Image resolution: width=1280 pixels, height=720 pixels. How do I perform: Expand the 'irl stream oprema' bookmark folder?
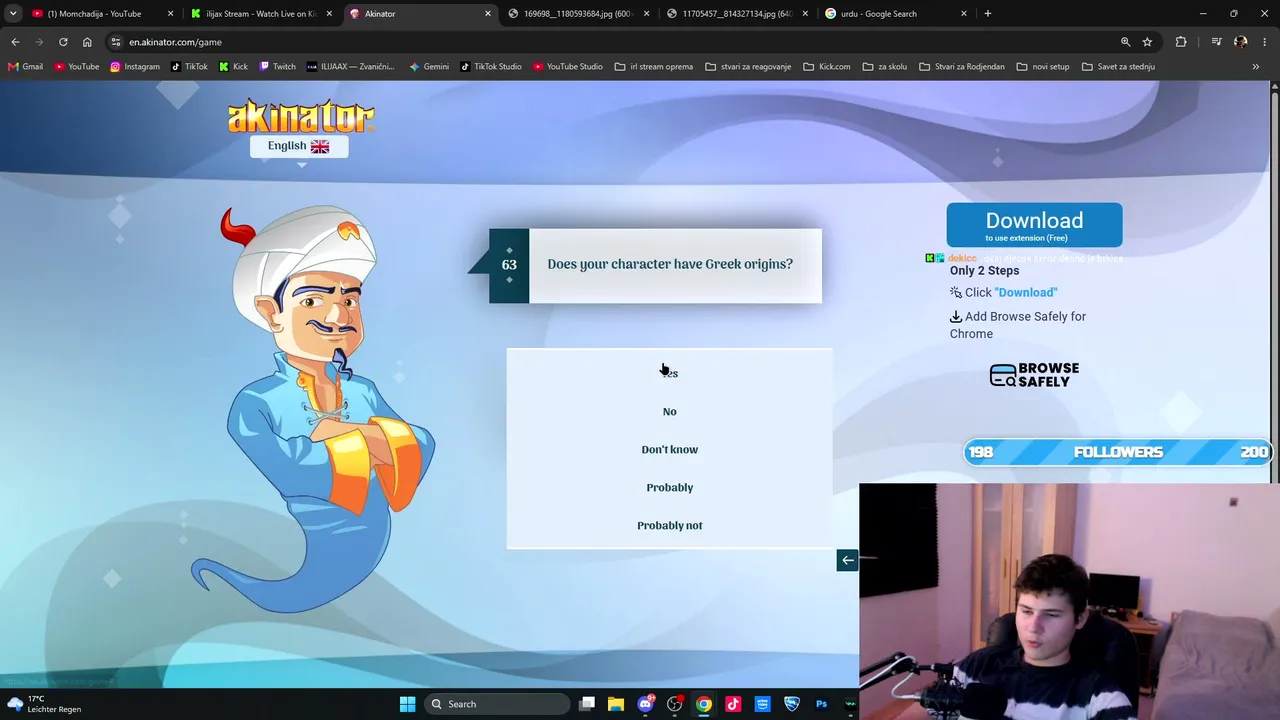(x=654, y=67)
